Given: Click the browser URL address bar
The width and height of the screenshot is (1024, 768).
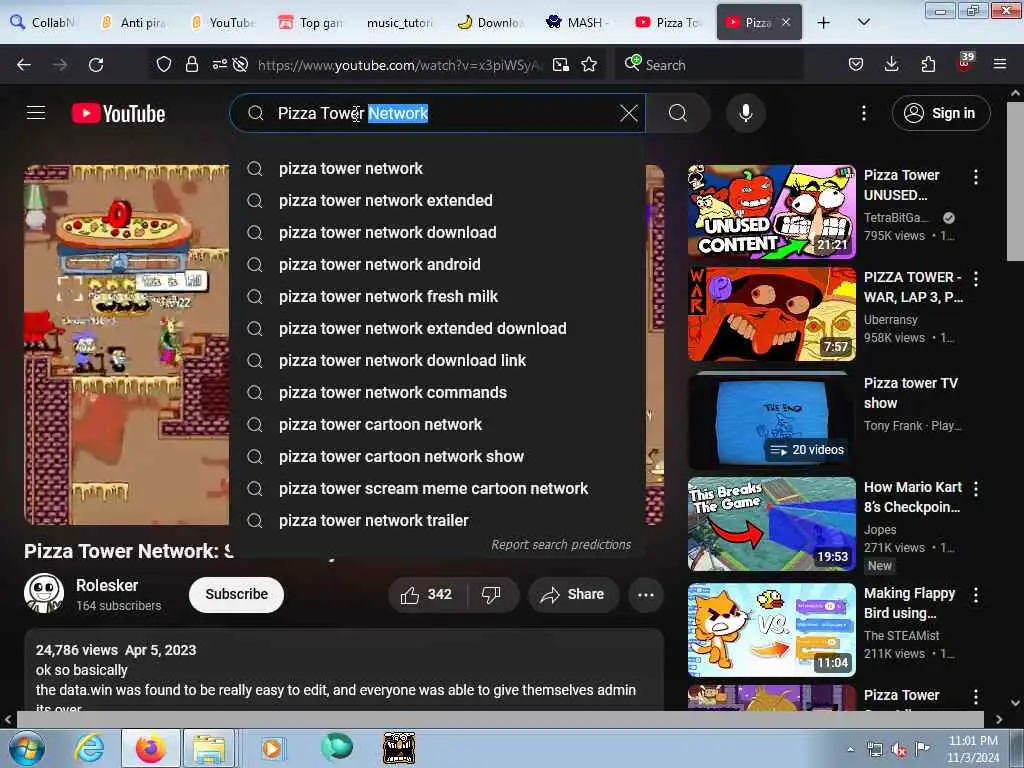Looking at the screenshot, I should [x=400, y=65].
